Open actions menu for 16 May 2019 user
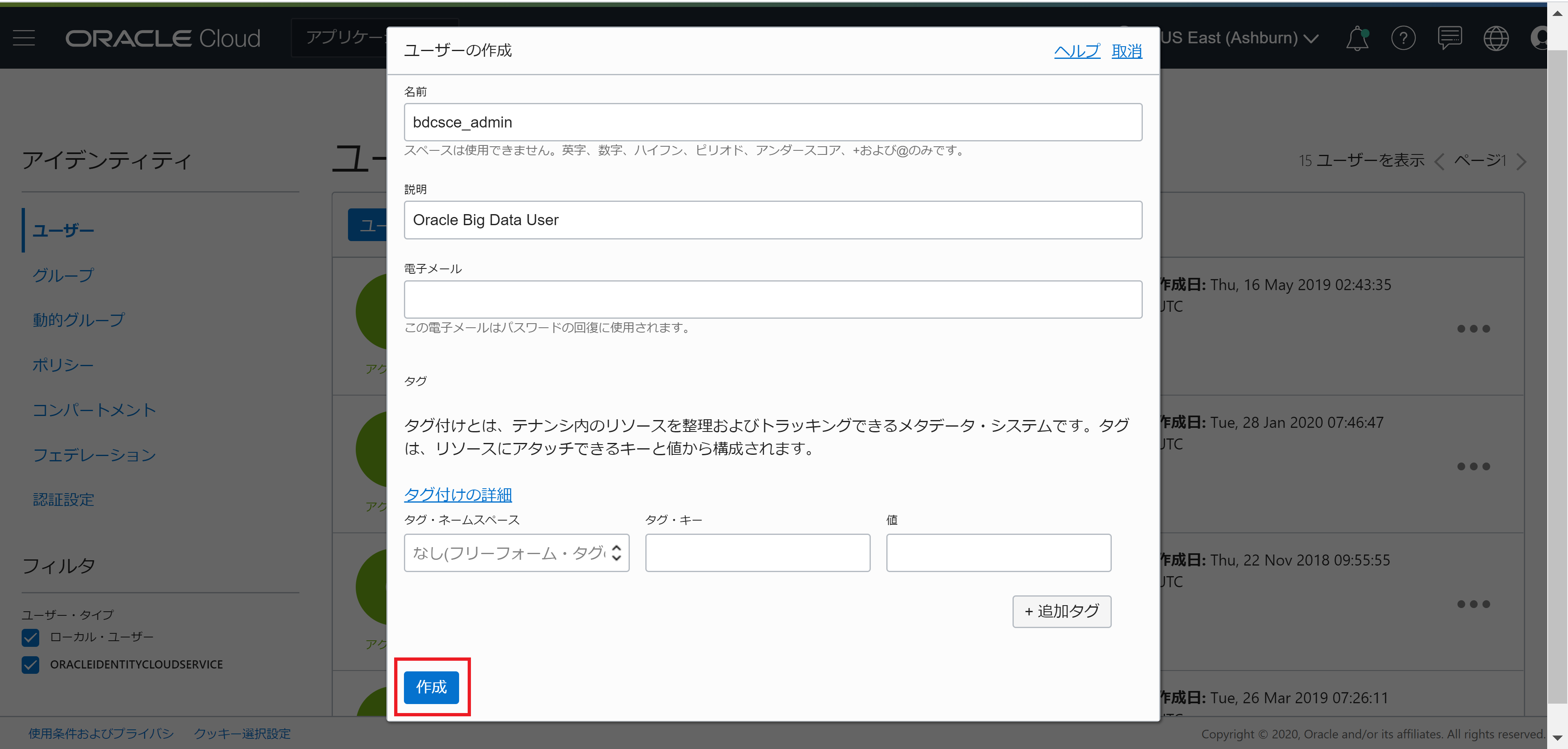1568x749 pixels. pyautogui.click(x=1473, y=329)
